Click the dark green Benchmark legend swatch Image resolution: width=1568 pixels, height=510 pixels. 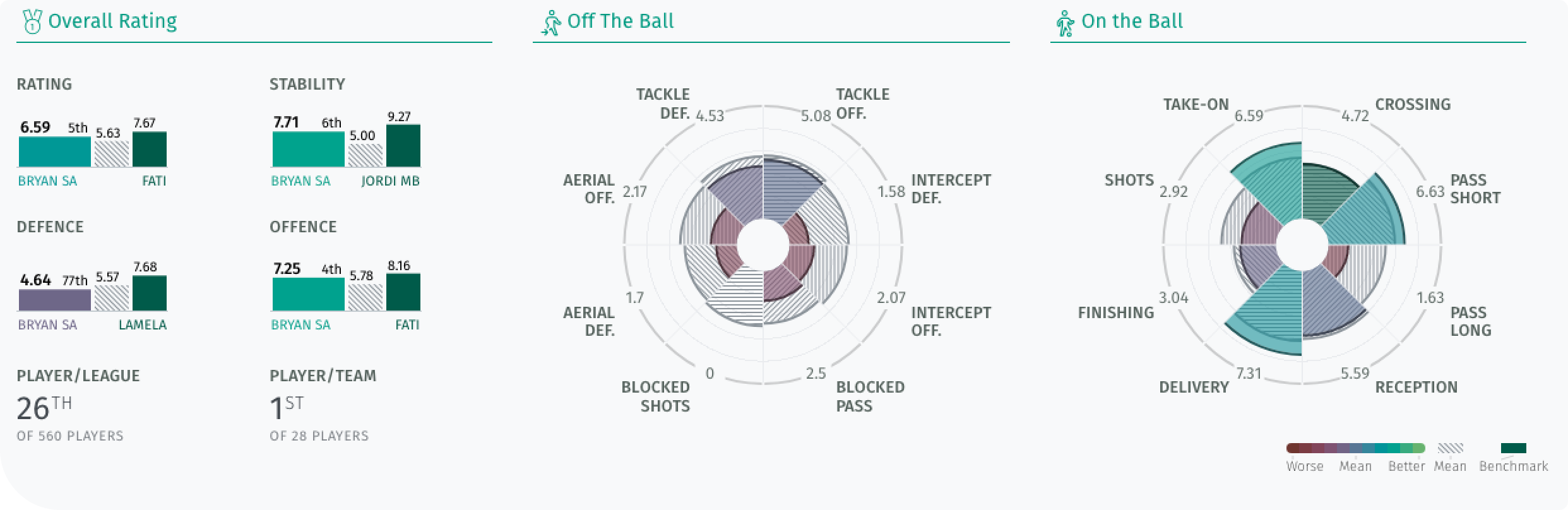[x=1513, y=448]
